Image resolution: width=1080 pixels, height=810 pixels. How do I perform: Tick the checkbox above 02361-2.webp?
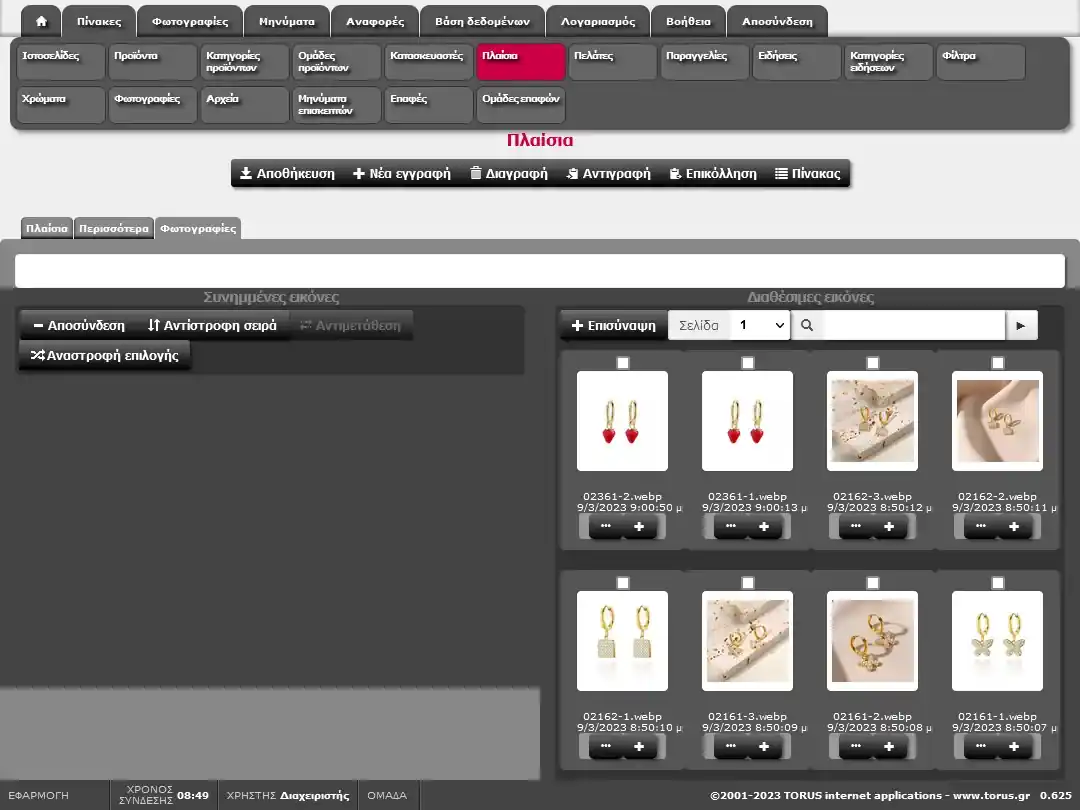(623, 363)
